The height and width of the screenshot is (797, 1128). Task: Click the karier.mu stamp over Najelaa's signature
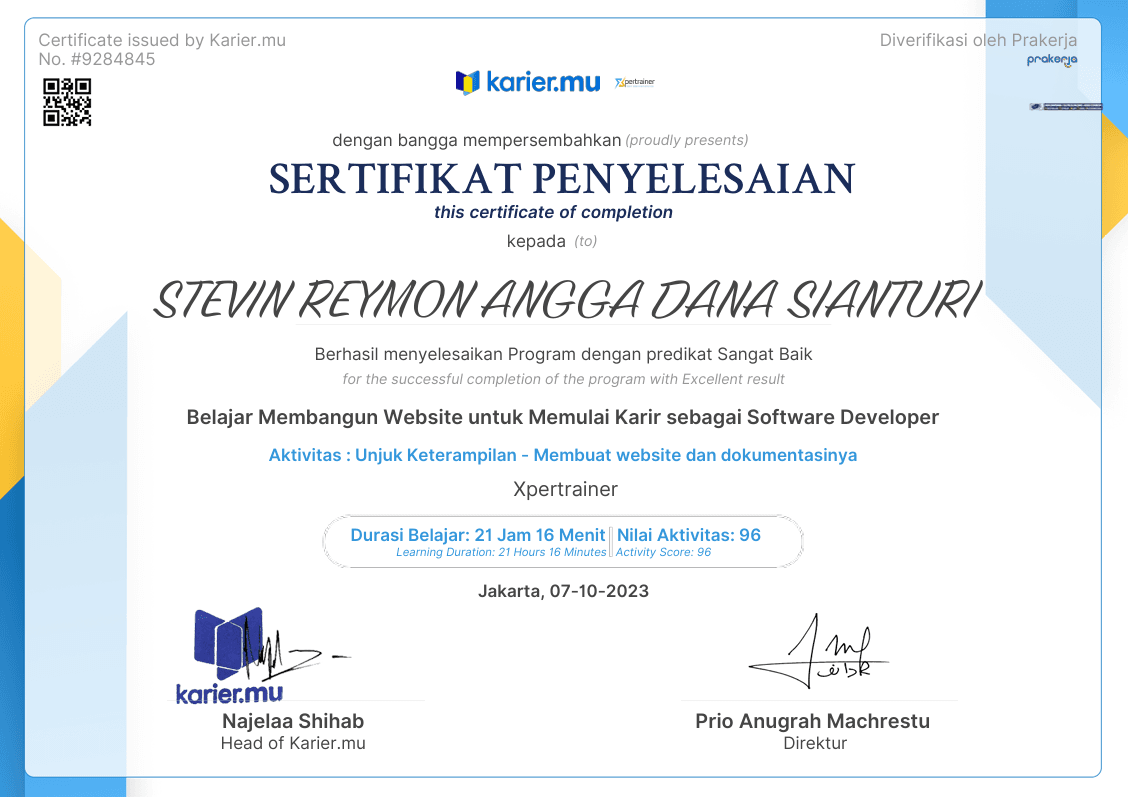229,656
